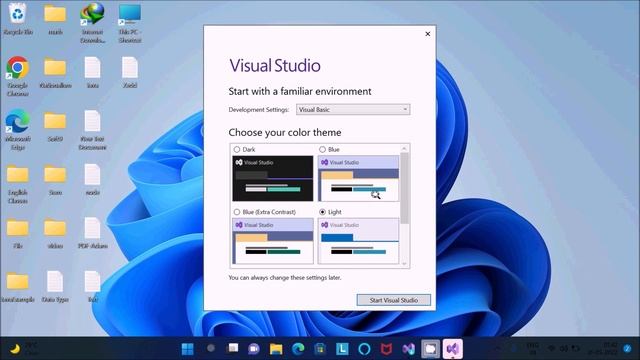Select the English Classes desktop folder
This screenshot has height=360, width=640.
(18, 184)
